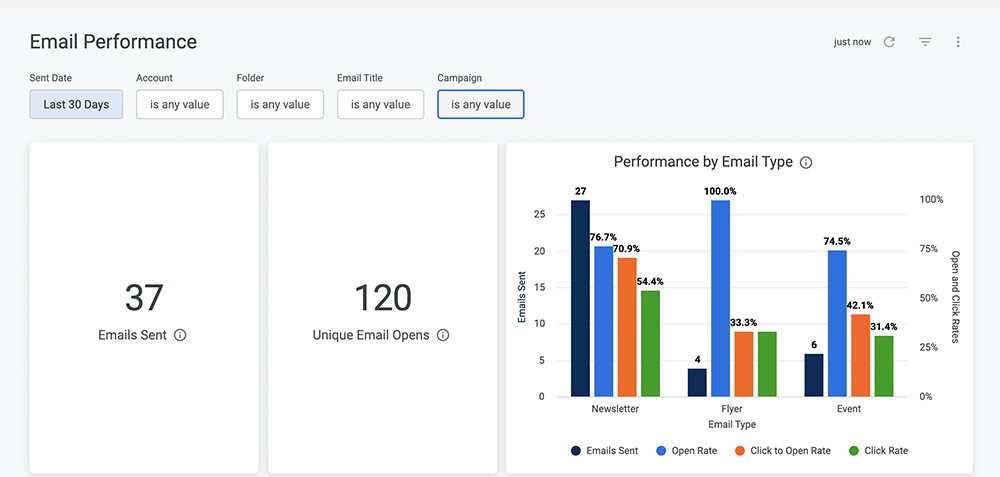
Task: Hide Click to Open Rate legend series
Action: coord(782,451)
